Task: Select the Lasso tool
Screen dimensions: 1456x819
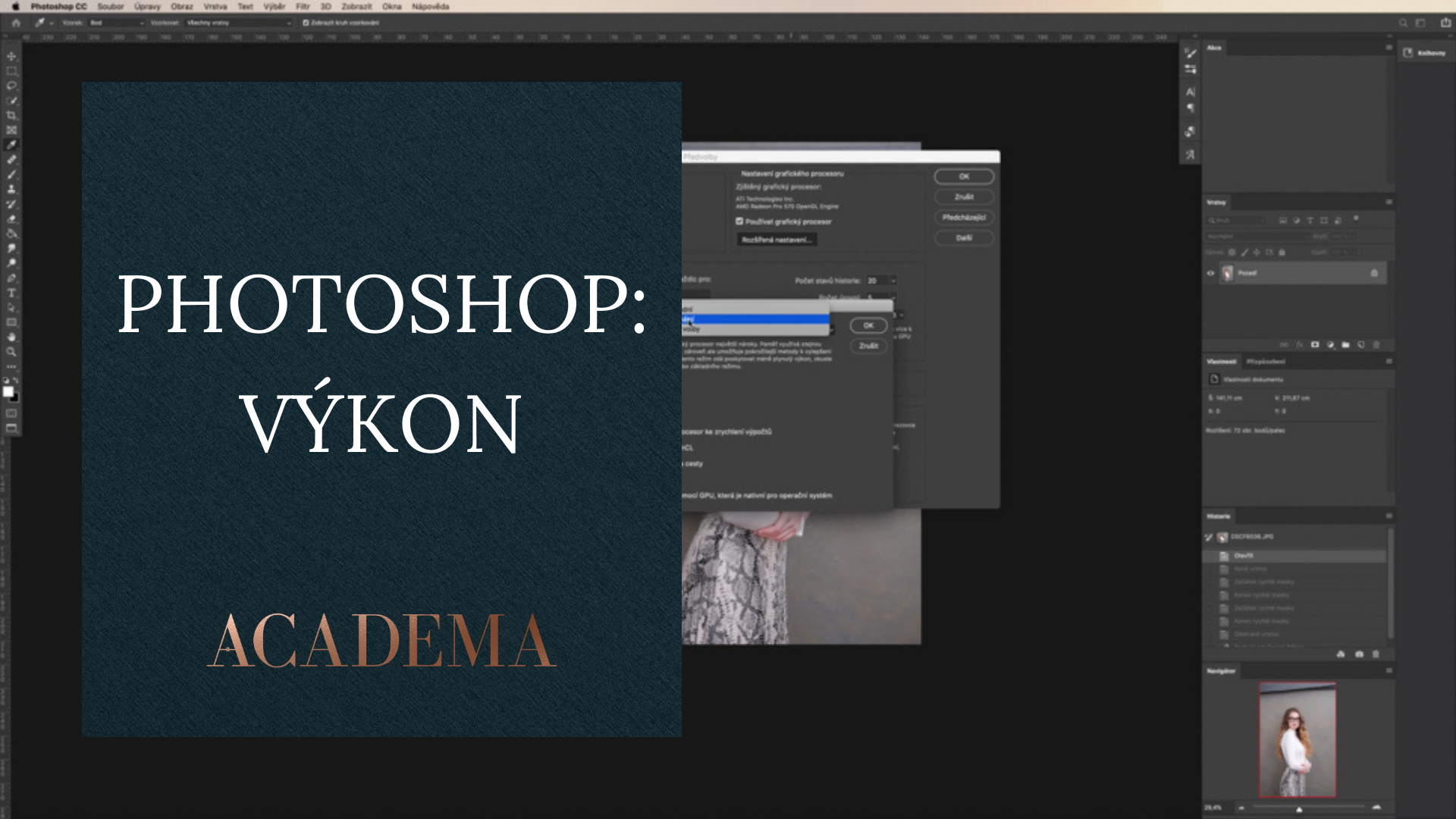Action: click(x=11, y=86)
